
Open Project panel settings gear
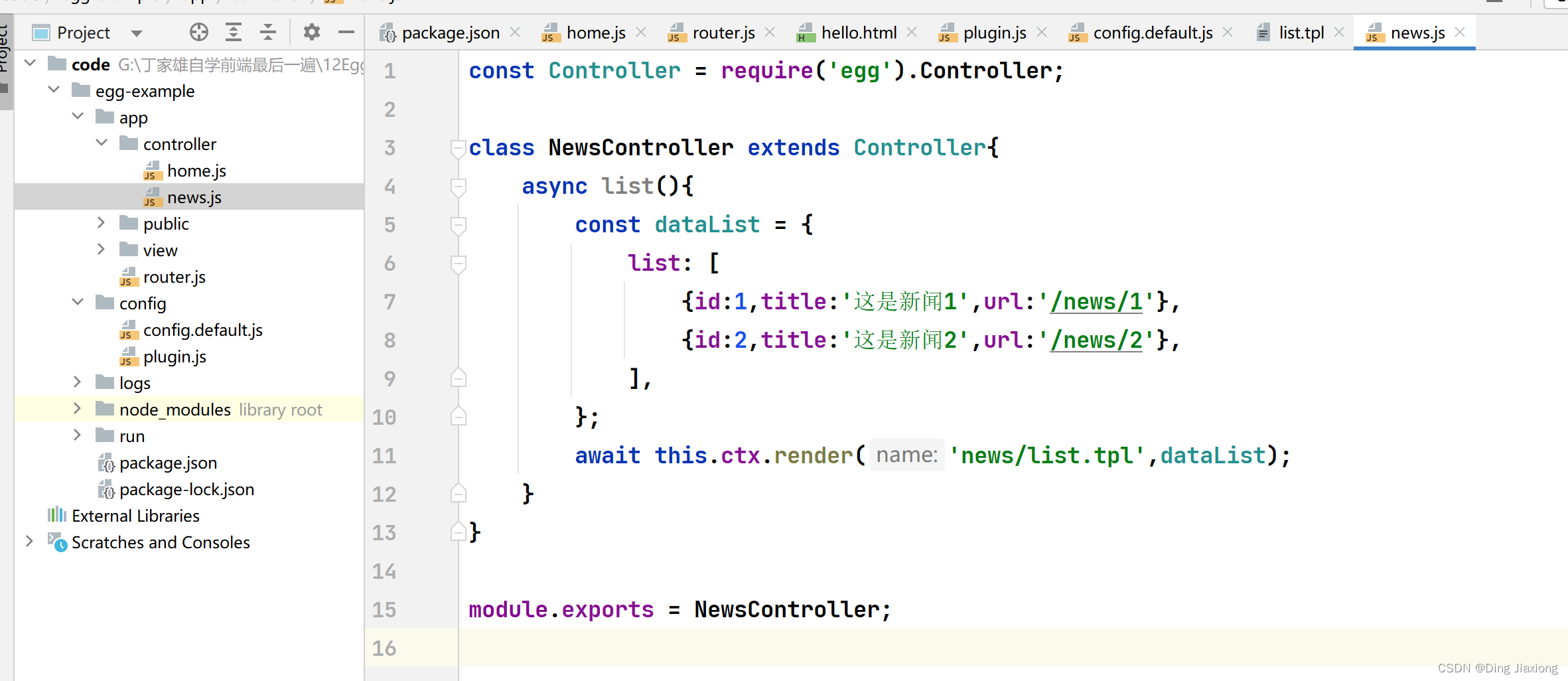(x=311, y=32)
